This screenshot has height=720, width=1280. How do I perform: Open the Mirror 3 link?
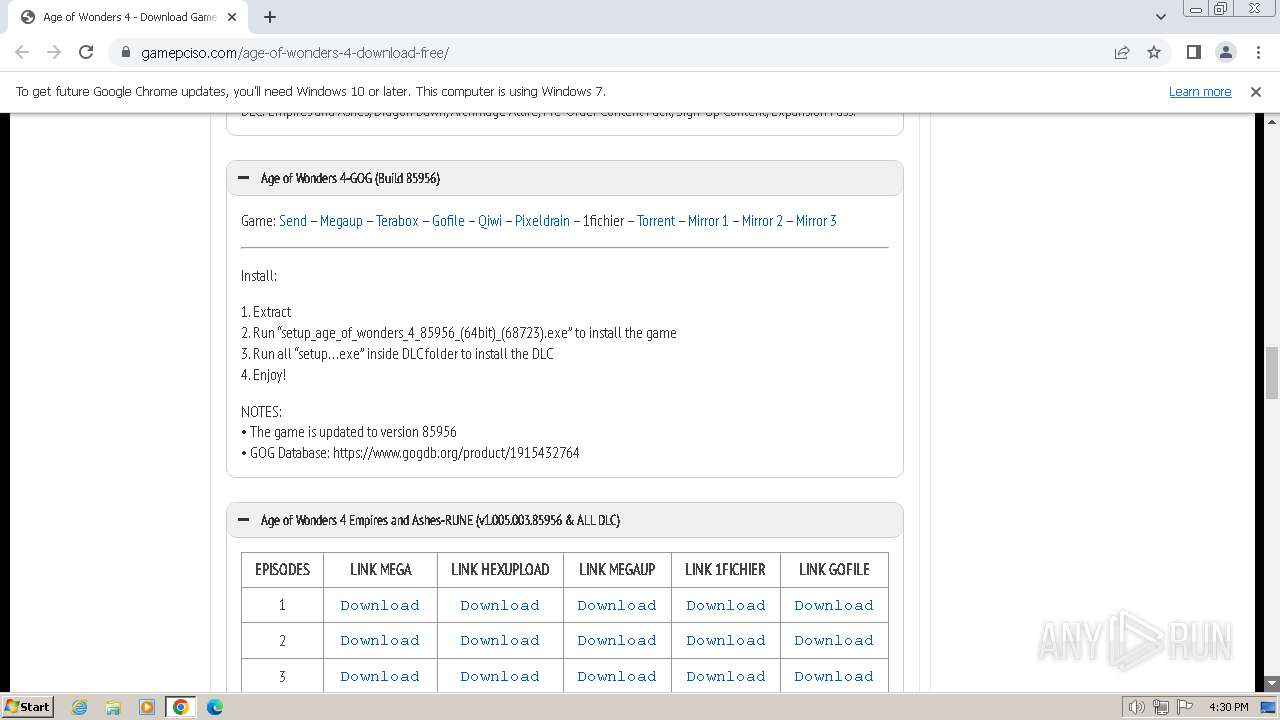816,221
